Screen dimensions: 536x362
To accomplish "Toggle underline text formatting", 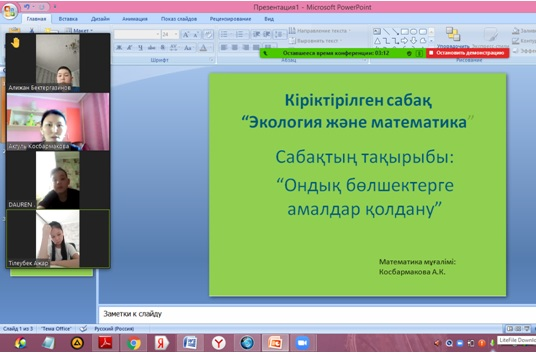I will [140, 48].
